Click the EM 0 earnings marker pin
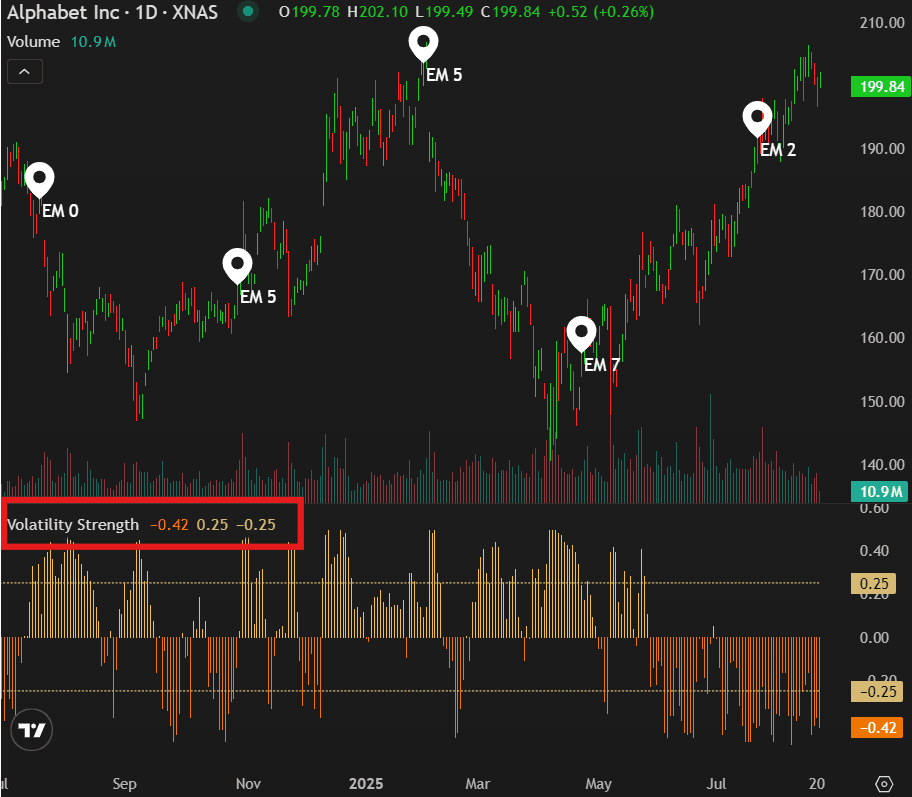Viewport: 912px width, 797px height. coord(40,180)
